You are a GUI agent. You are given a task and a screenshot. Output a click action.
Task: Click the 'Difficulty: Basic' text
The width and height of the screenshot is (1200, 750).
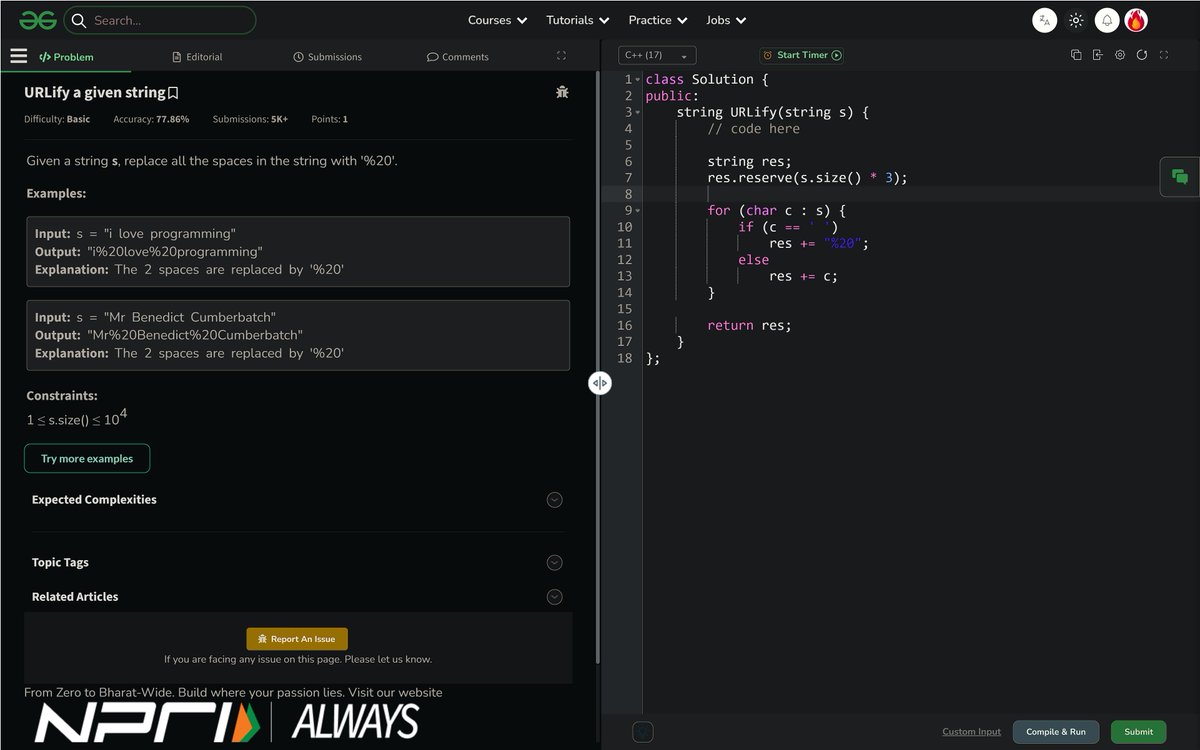[x=57, y=119]
